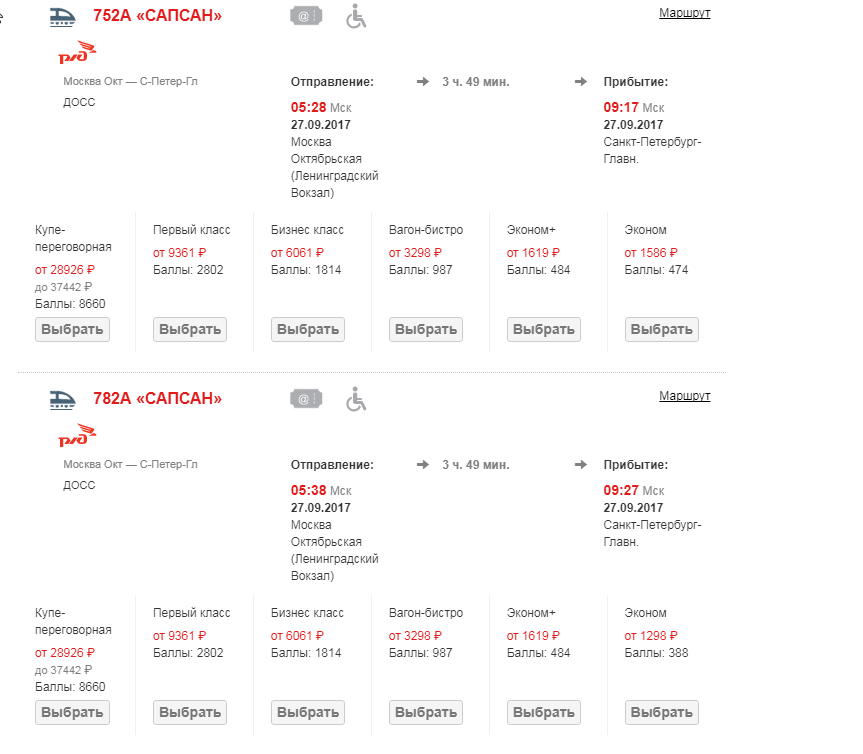This screenshot has width=863, height=754.
Task: Click the train icon beside 782А Сапсан
Action: click(62, 399)
